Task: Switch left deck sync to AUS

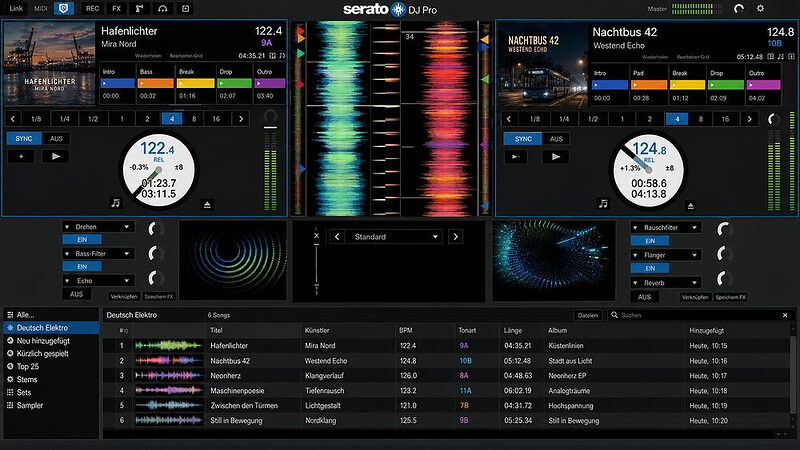Action: (x=56, y=138)
